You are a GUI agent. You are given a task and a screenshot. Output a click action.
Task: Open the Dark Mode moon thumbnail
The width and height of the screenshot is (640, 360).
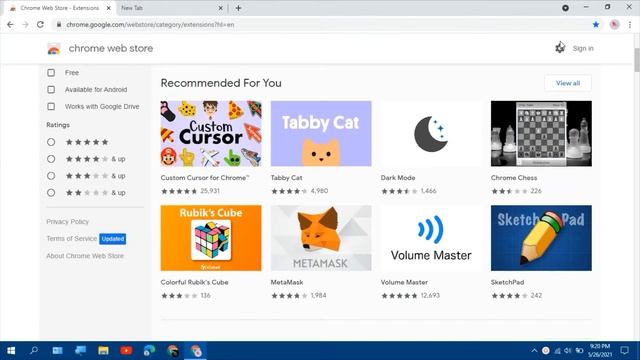(x=431, y=133)
